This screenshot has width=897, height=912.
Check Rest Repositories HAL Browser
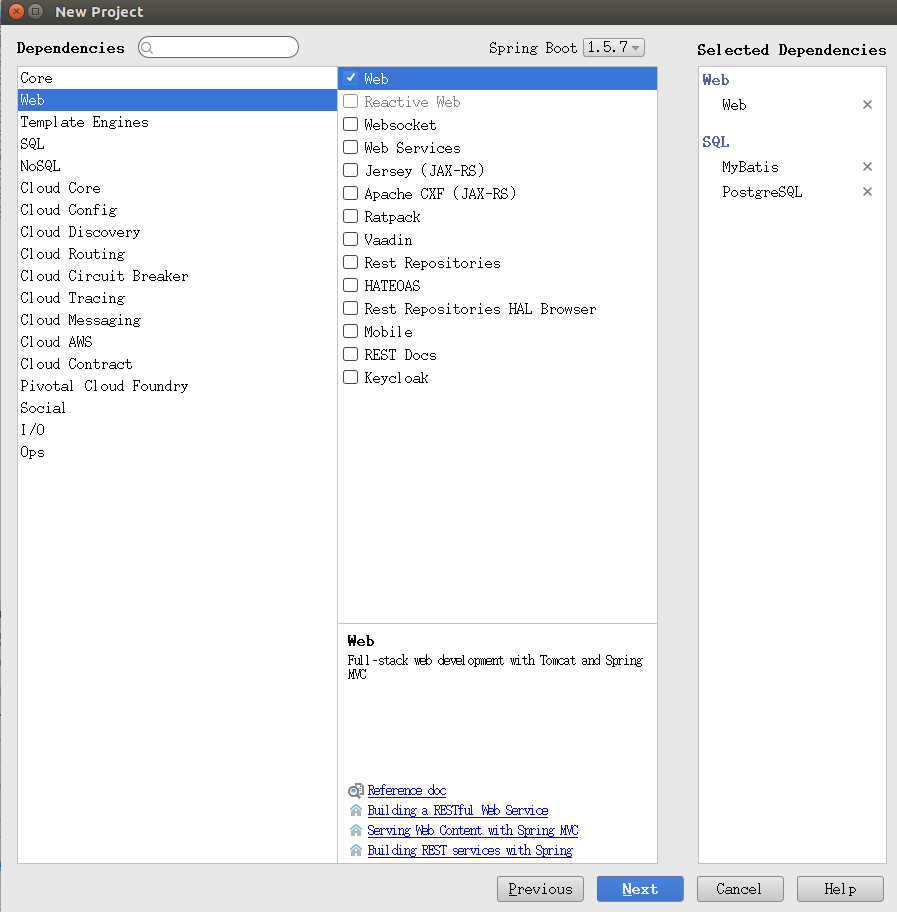click(350, 308)
